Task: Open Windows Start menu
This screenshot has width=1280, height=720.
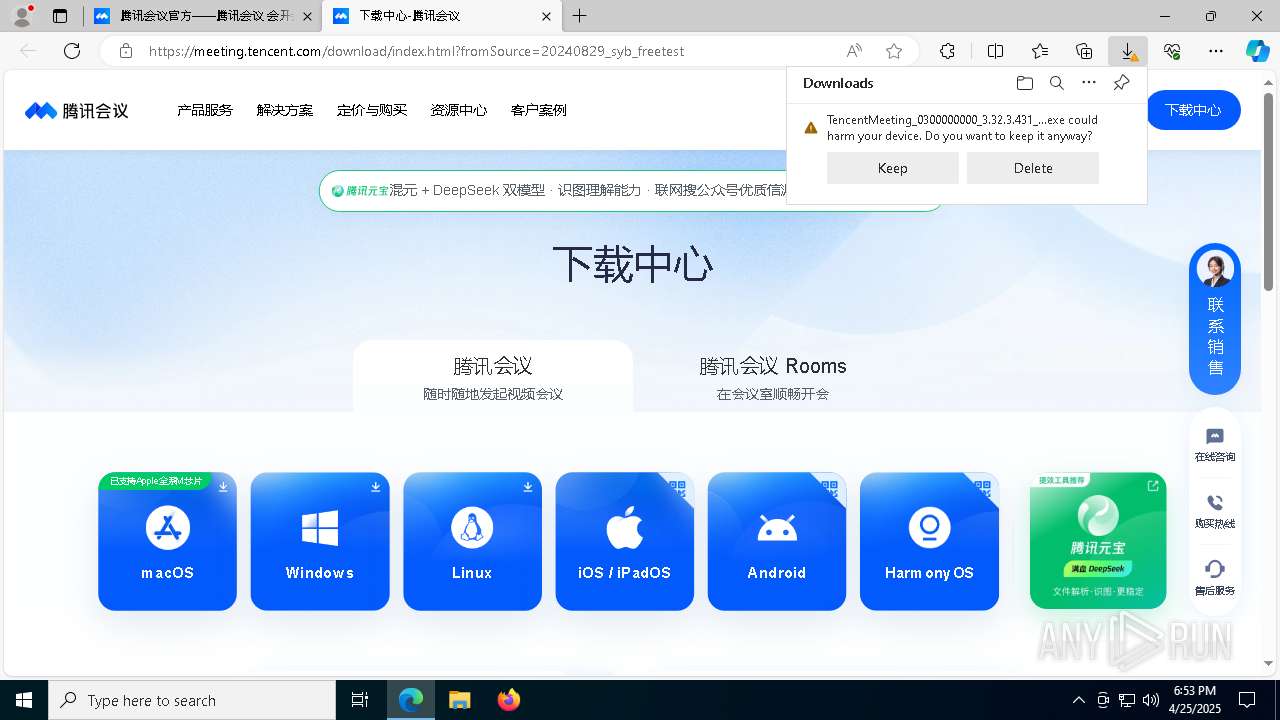Action: (24, 700)
